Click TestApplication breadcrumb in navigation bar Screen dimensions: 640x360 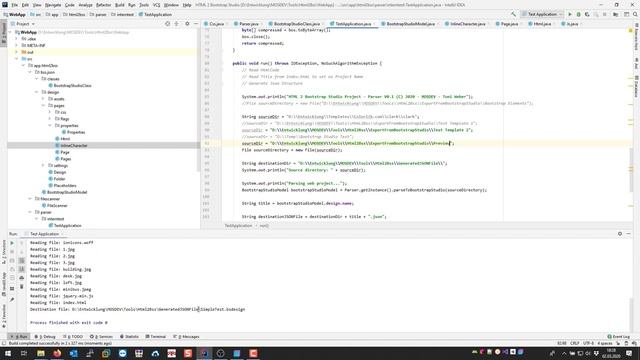tap(155, 15)
